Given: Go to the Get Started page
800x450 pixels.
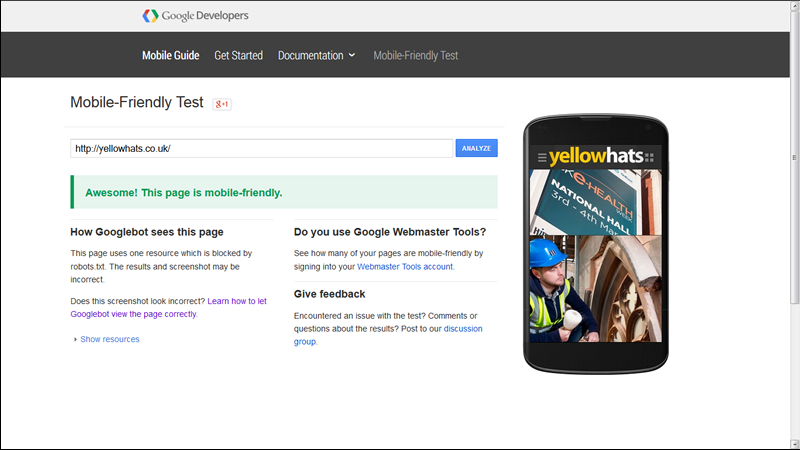Looking at the screenshot, I should (238, 55).
